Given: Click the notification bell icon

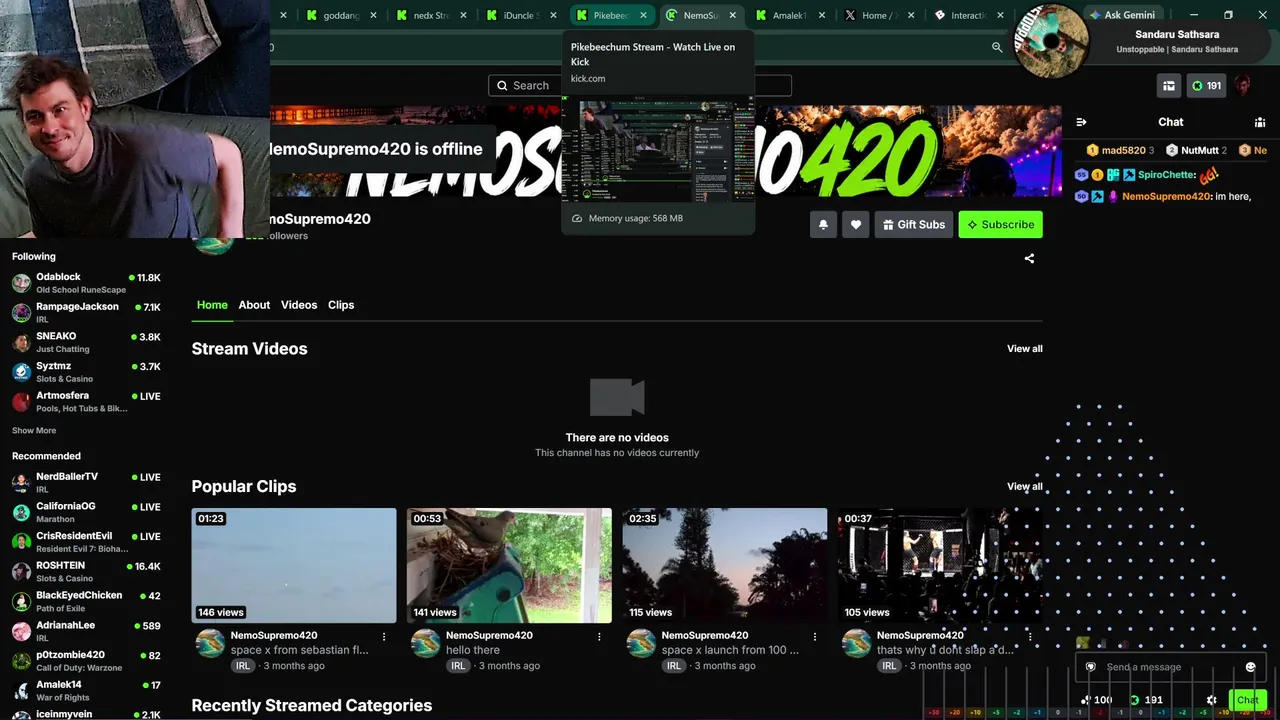Looking at the screenshot, I should pos(823,225).
